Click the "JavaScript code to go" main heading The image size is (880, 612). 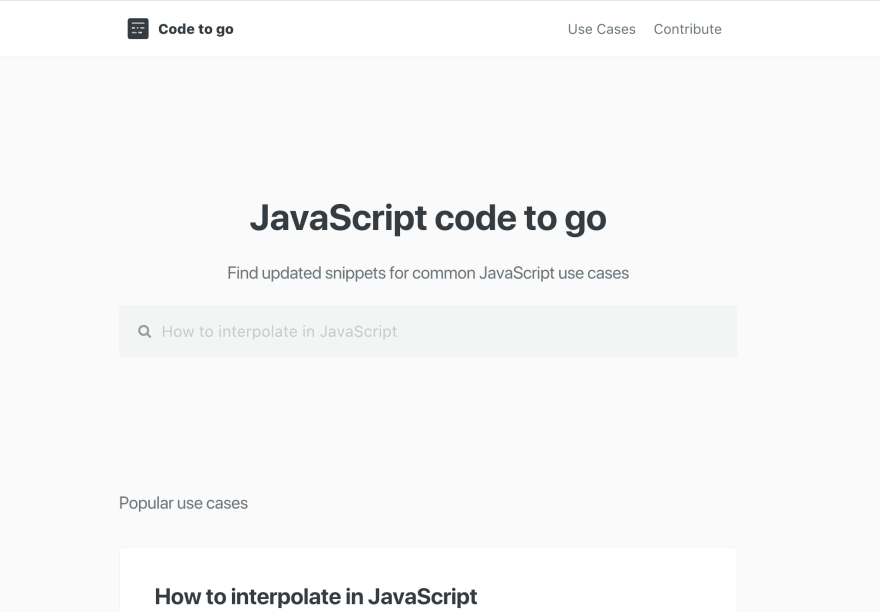(428, 218)
